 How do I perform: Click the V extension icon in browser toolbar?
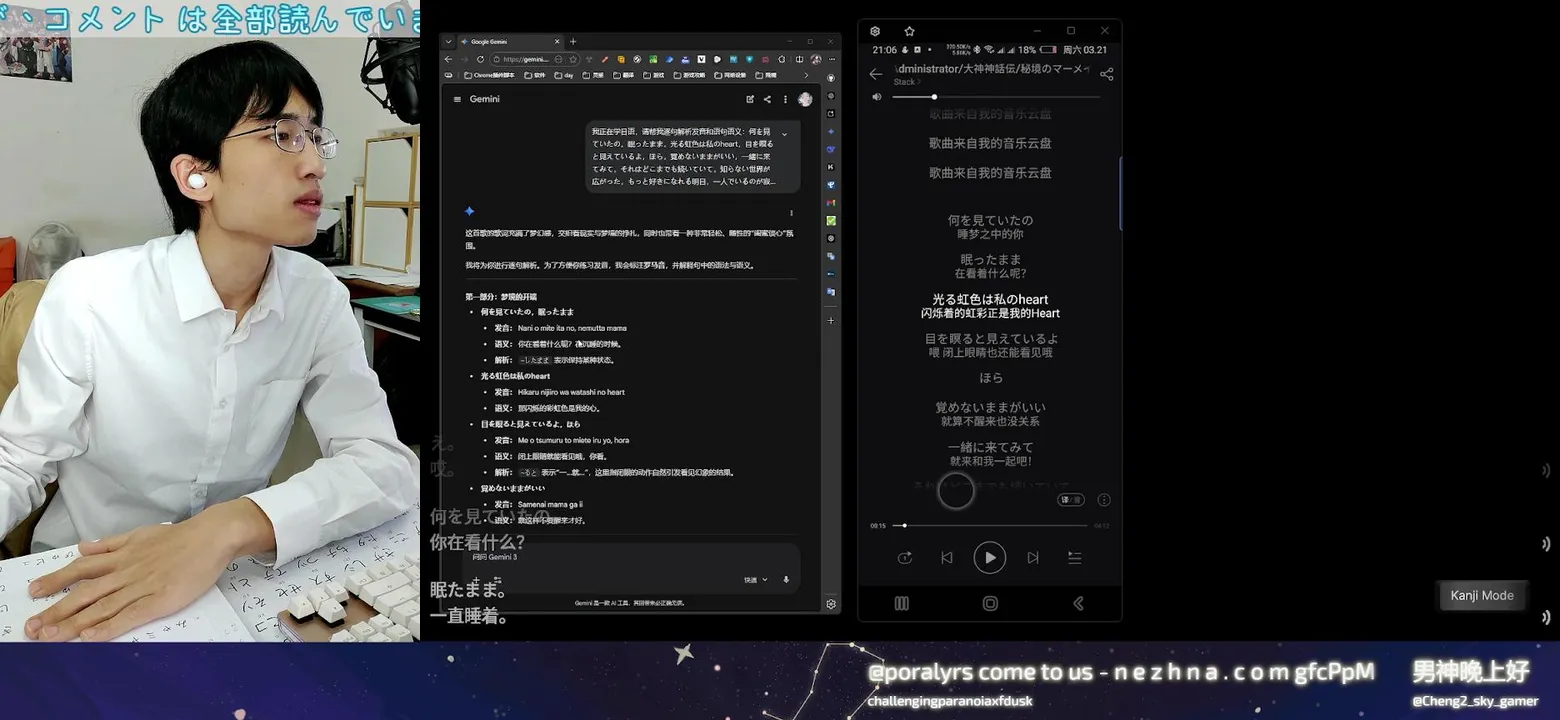[x=701, y=59]
